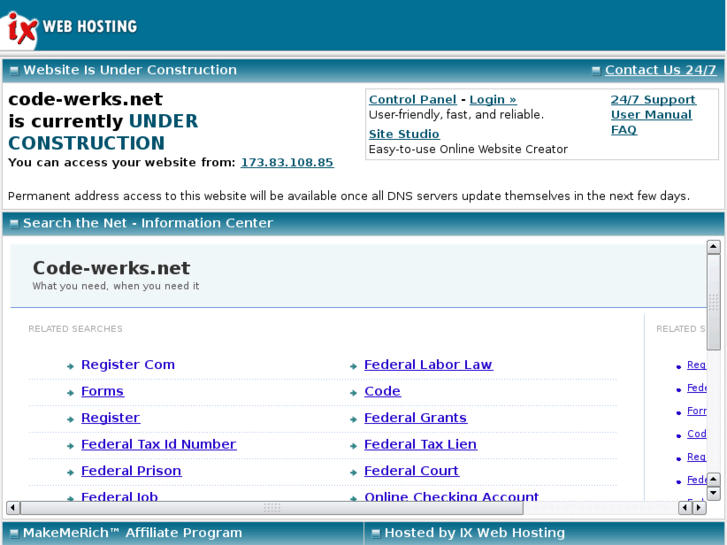The width and height of the screenshot is (727, 545).
Task: Open the Register related search link
Action: (110, 418)
